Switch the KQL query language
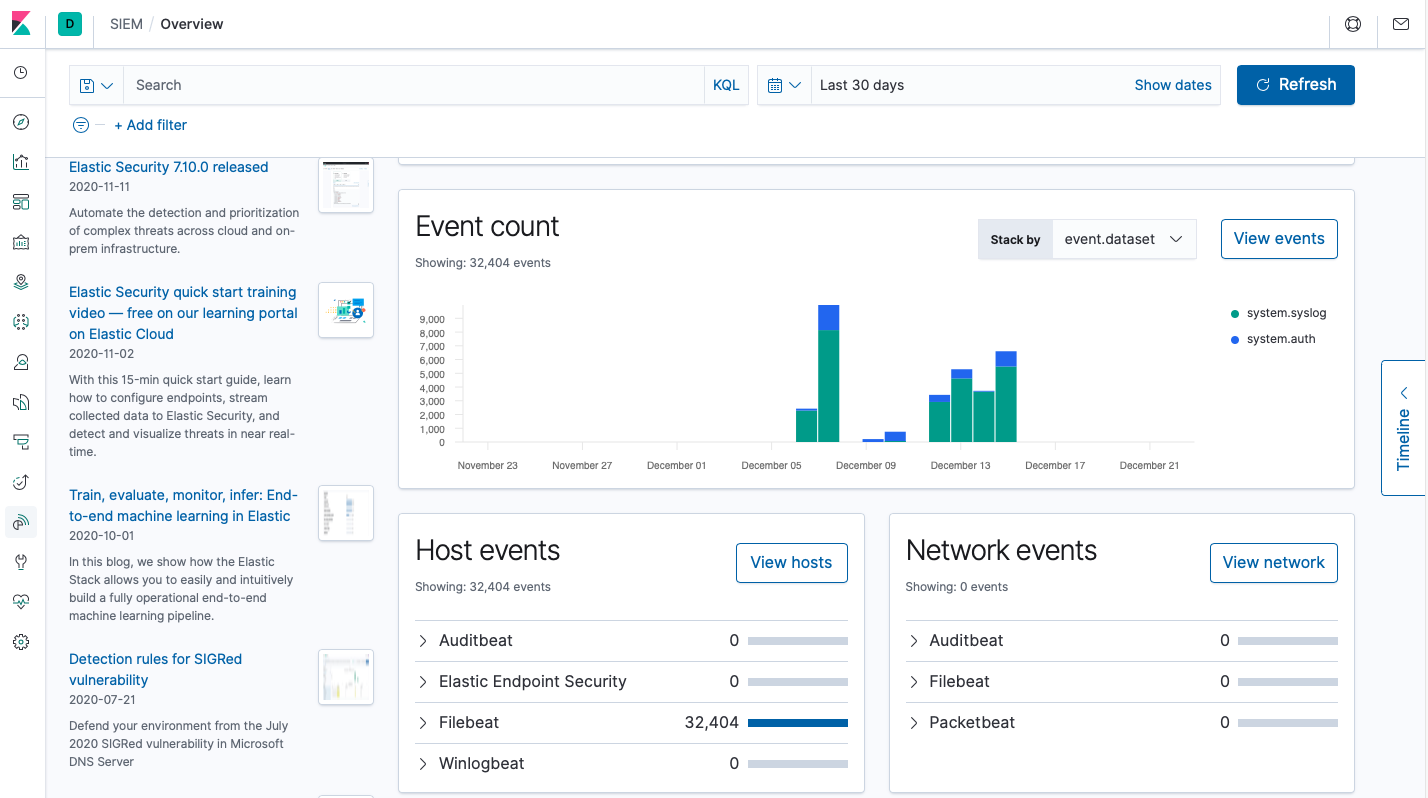Screen dimensions: 1428x798 coord(726,85)
